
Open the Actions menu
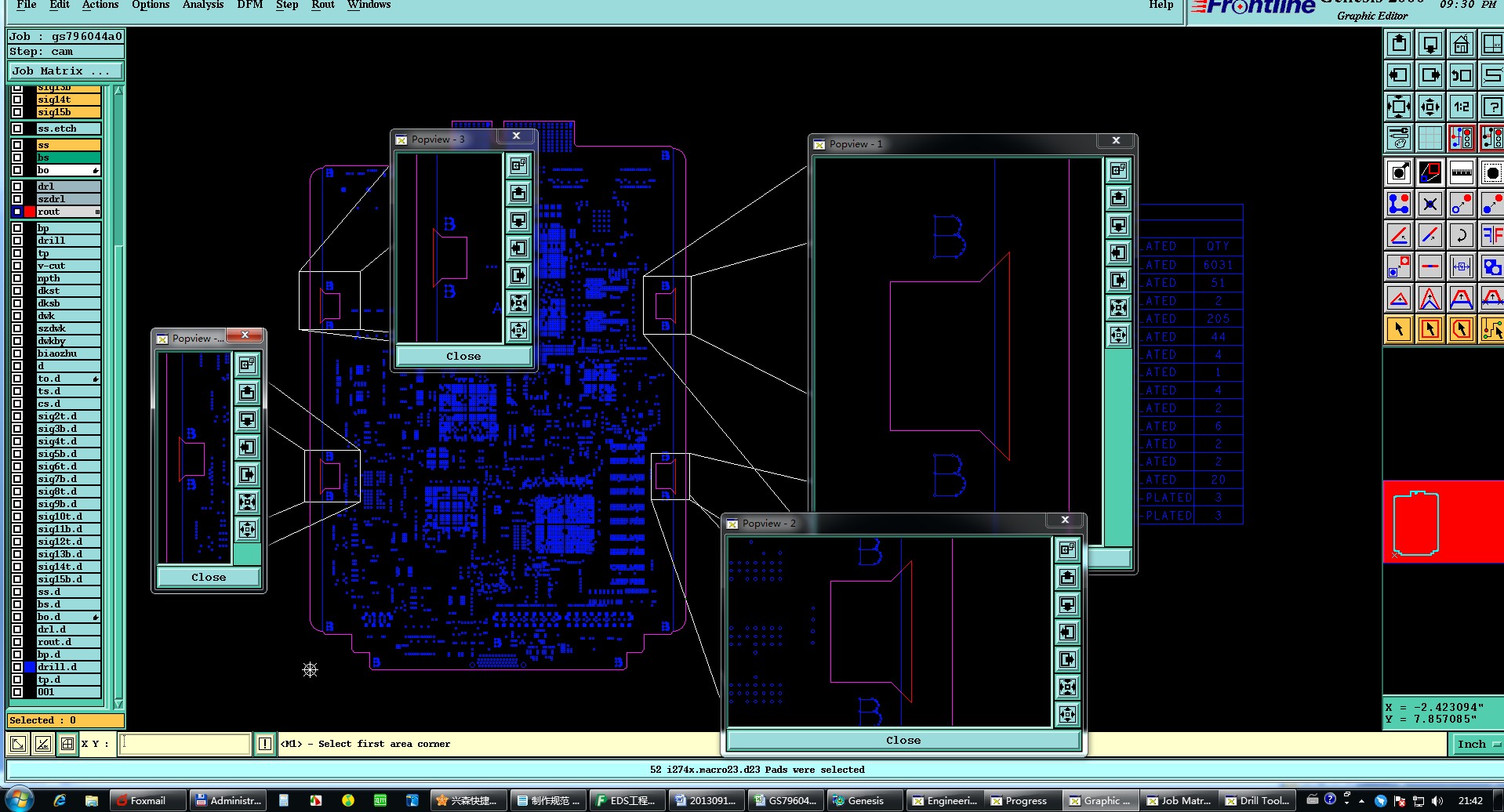click(100, 5)
